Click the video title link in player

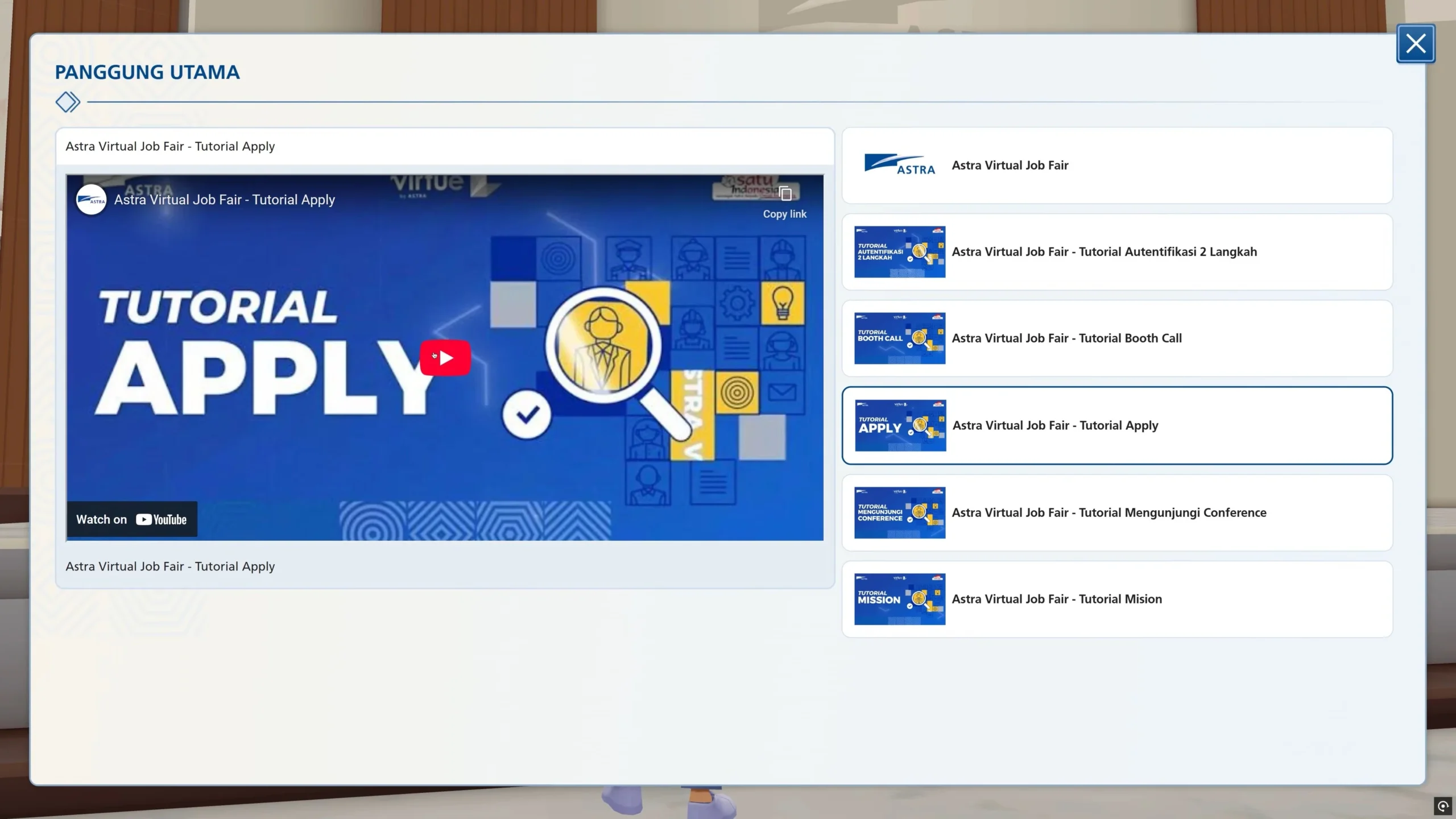[224, 200]
